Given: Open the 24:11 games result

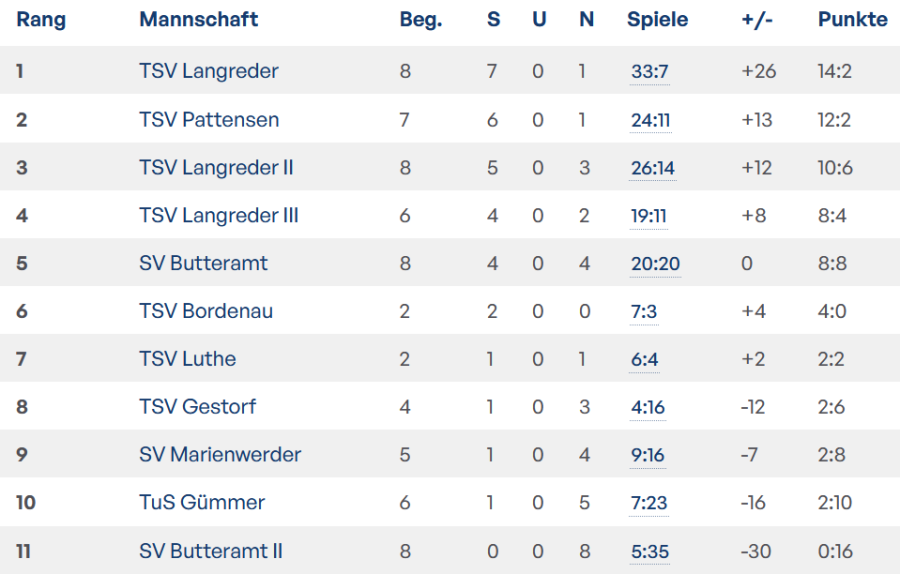Looking at the screenshot, I should (651, 120).
